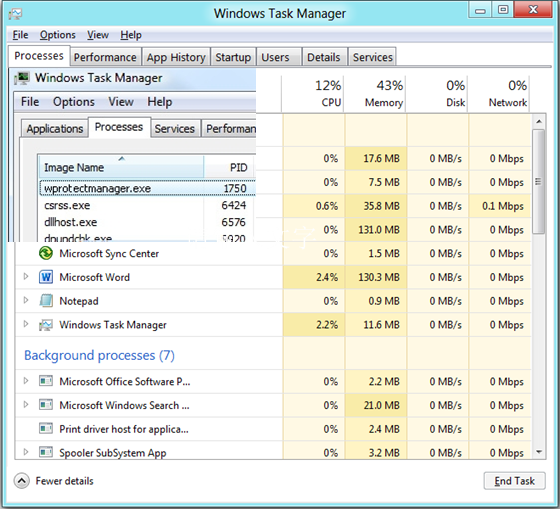Click the Fewer details circle arrow icon
Viewport: 560px width, 509px height.
22,481
